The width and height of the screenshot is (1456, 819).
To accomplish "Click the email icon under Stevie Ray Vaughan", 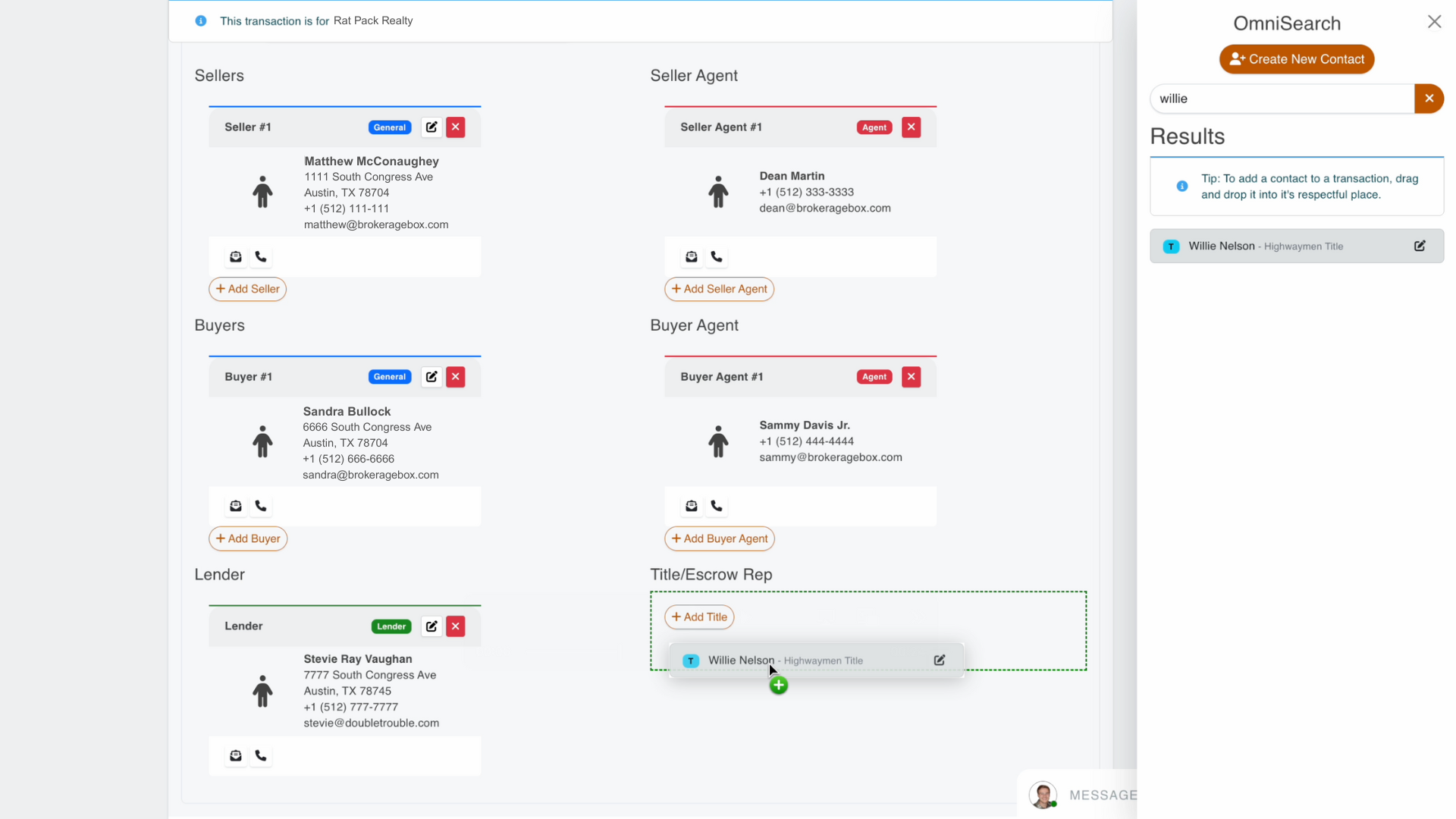I will coord(235,755).
